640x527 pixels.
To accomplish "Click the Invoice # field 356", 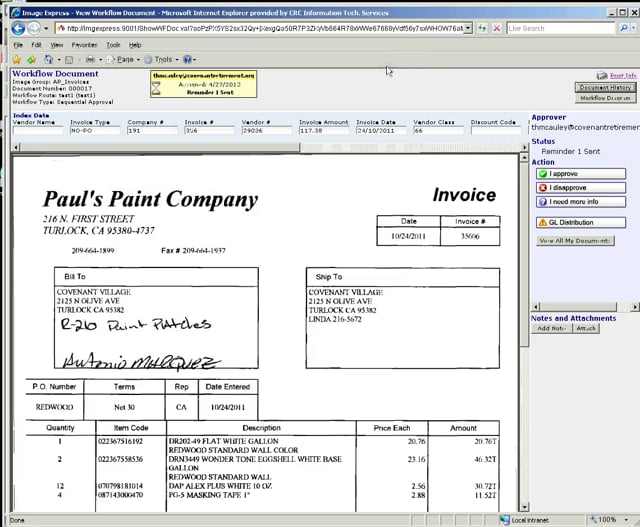I will point(210,131).
